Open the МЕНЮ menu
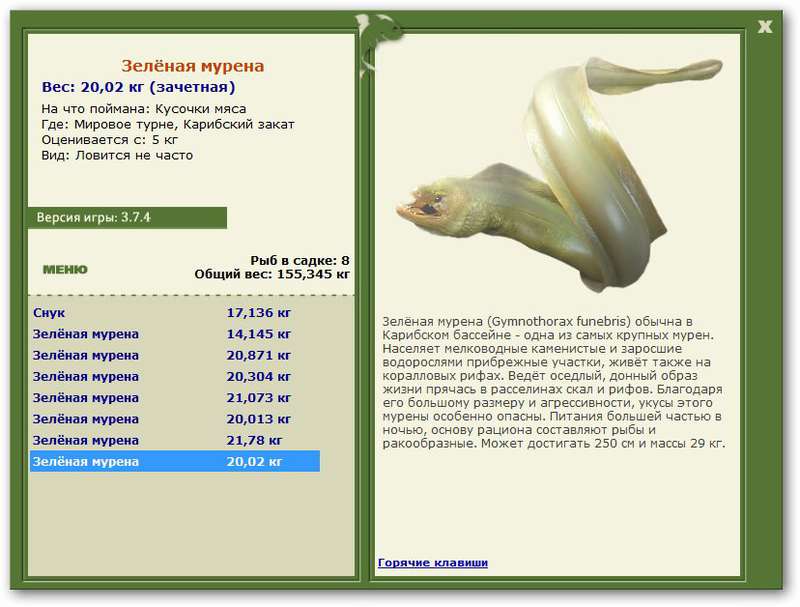800x607 pixels. tap(65, 269)
